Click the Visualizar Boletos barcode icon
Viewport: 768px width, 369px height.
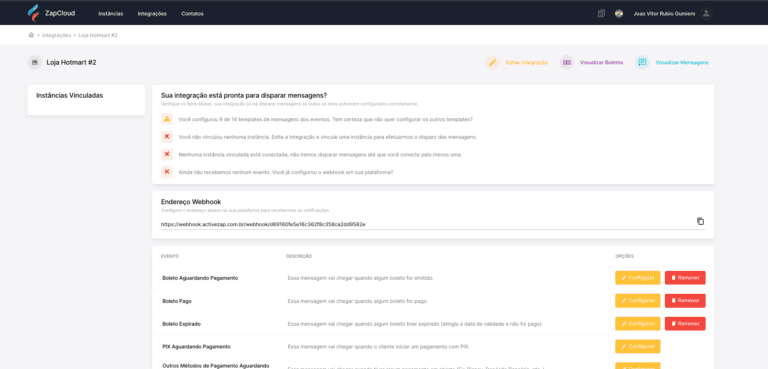[567, 62]
